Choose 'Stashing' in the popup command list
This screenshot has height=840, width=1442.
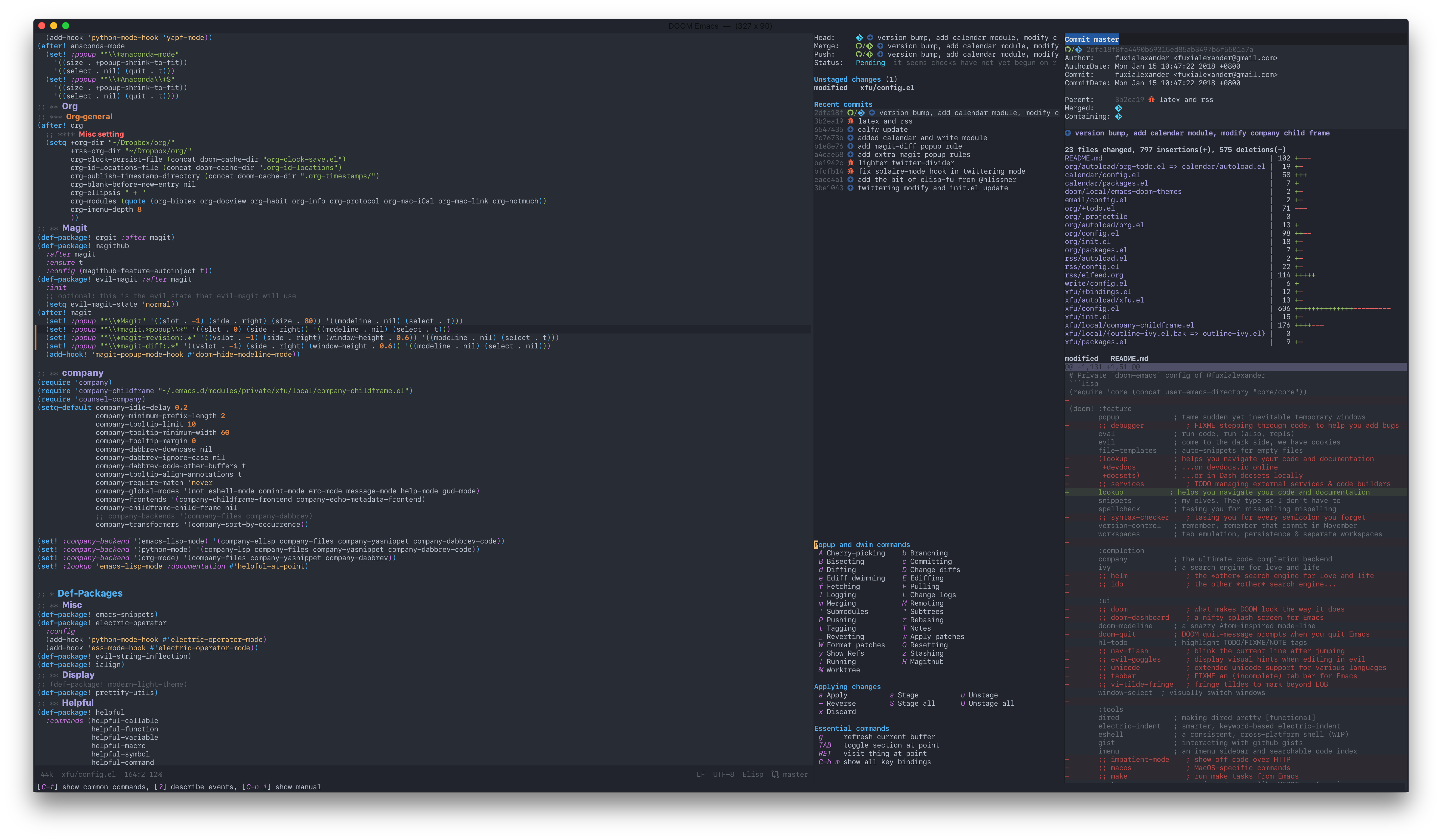pyautogui.click(x=926, y=653)
